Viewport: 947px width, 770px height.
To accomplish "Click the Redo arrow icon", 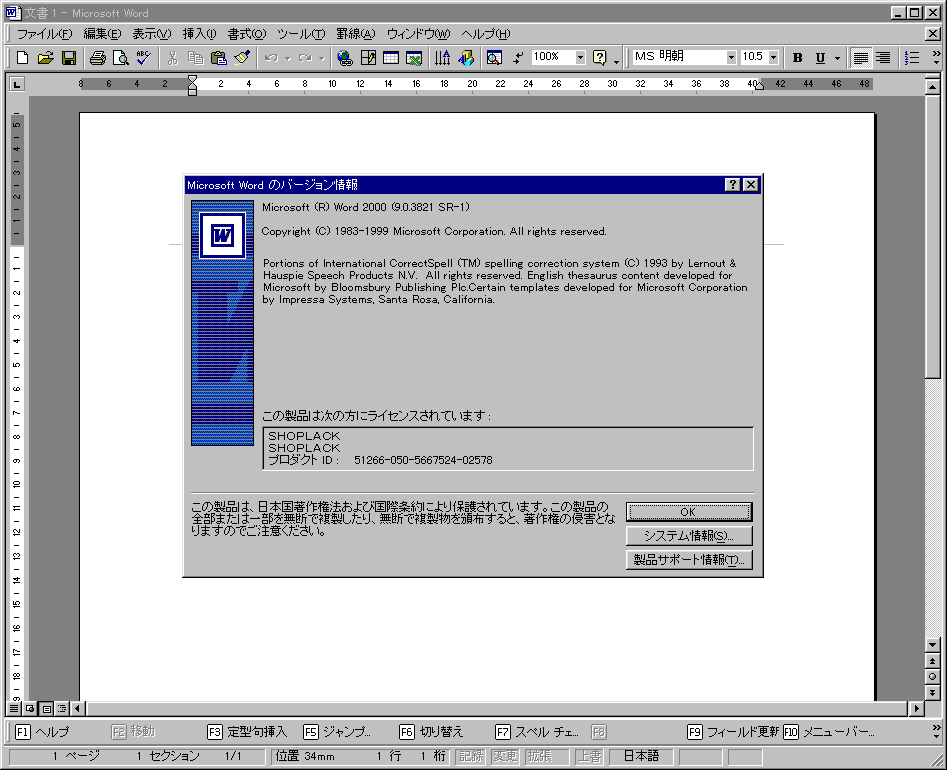I will pos(305,57).
